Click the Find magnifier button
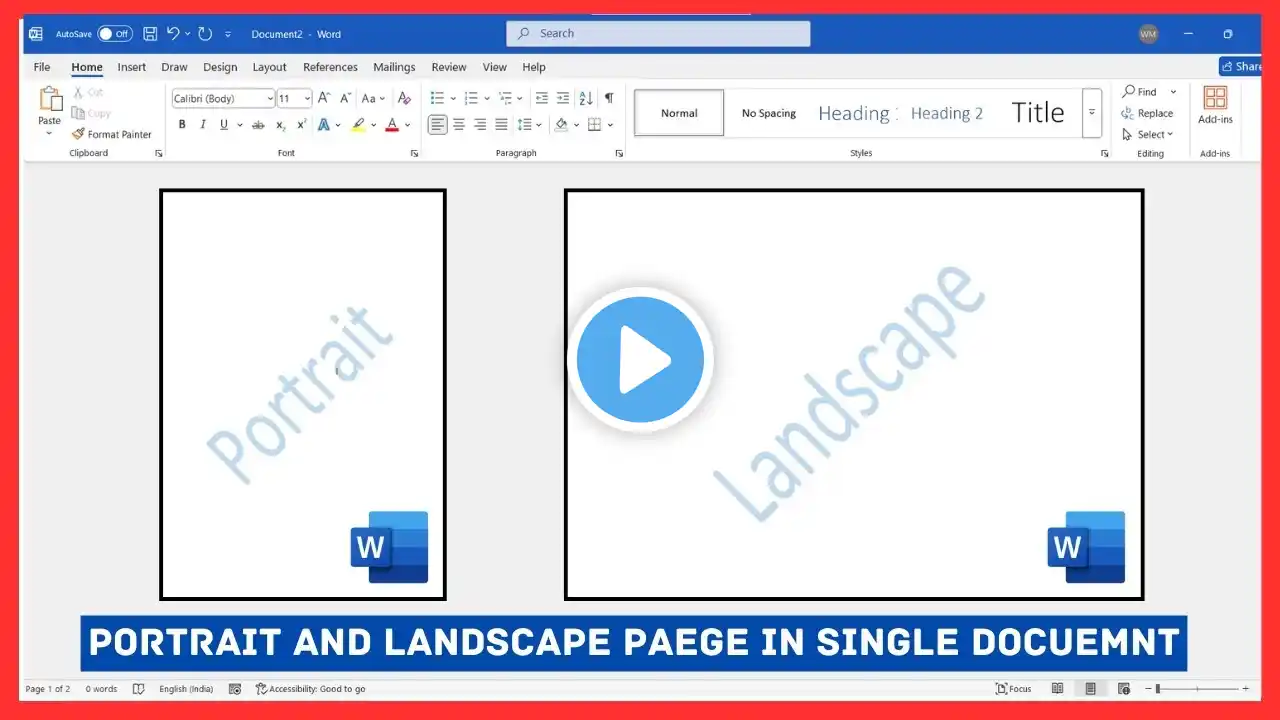The image size is (1280, 720). pyautogui.click(x=1140, y=91)
